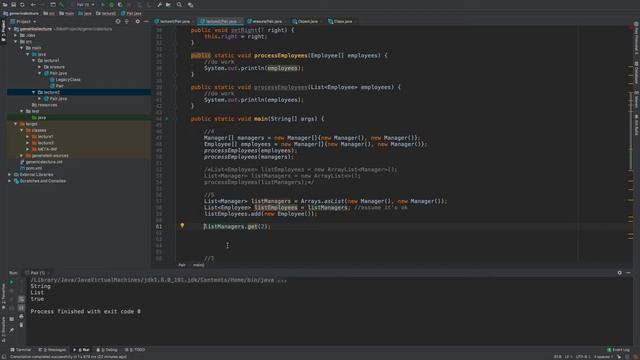Click the Java path output line in console
This screenshot has width=640, height=360.
(158, 280)
